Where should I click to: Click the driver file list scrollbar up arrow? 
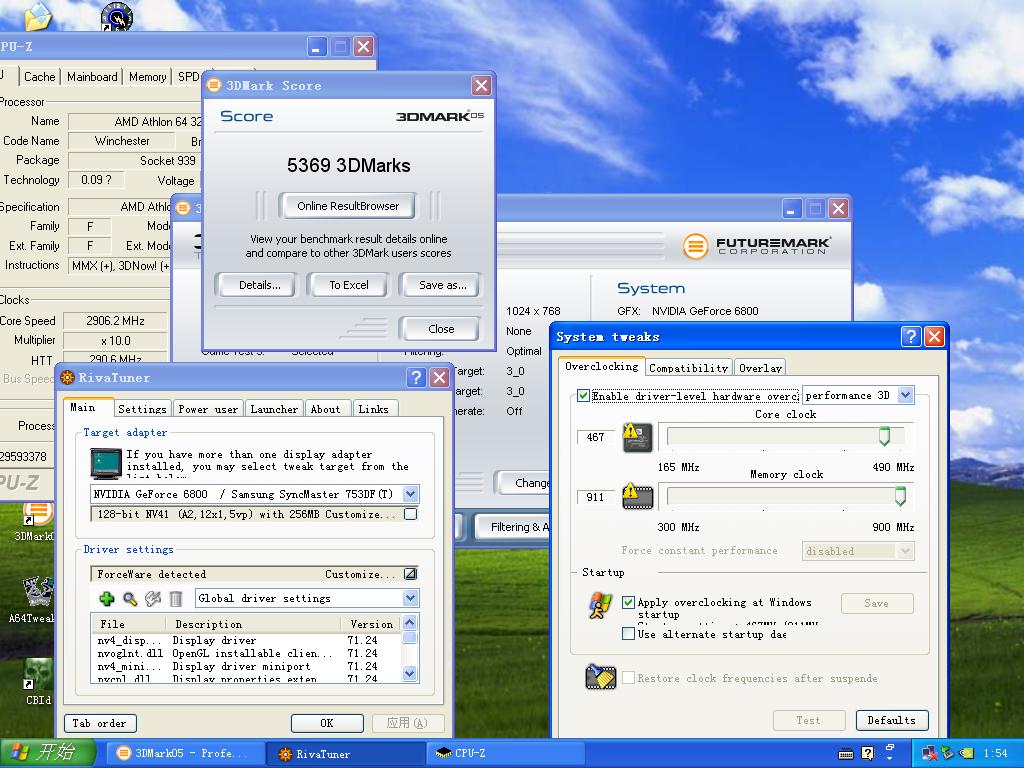[410, 622]
